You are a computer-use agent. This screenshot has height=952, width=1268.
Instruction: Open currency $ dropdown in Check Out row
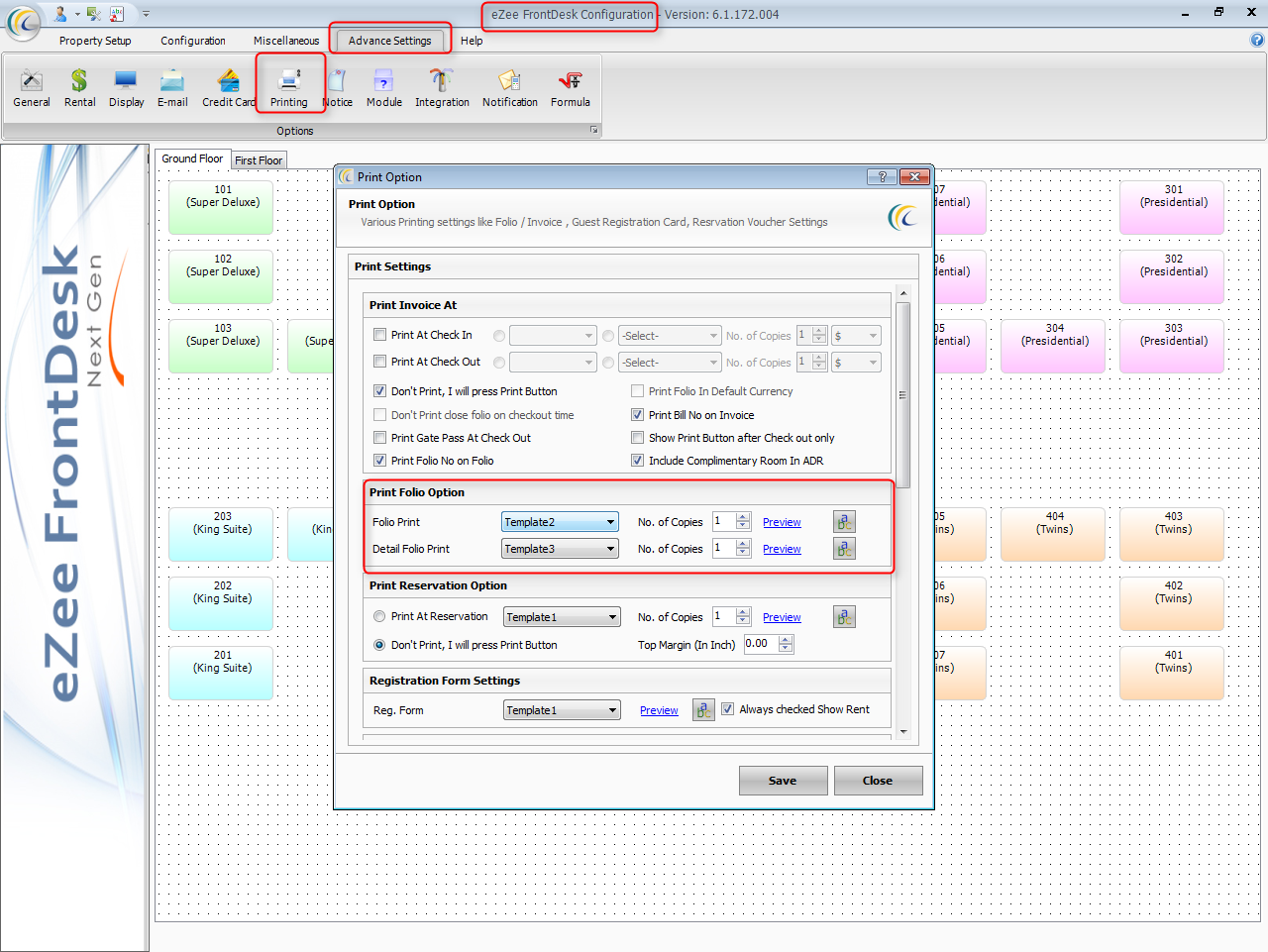856,363
